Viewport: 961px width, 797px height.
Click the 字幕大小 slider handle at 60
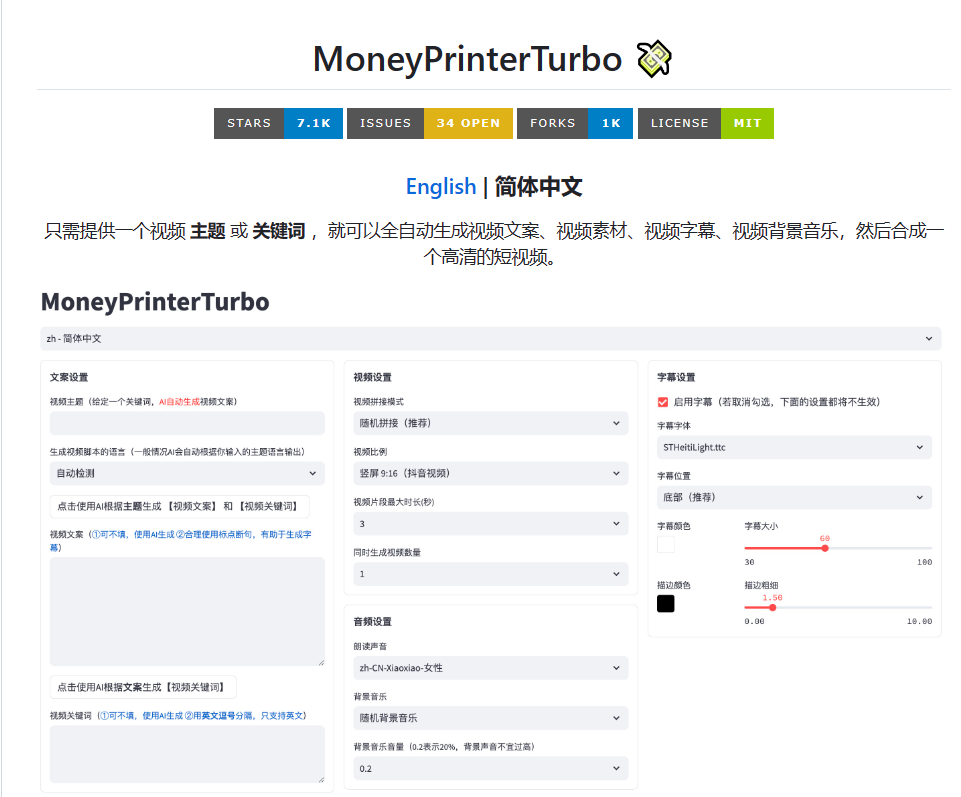point(825,548)
